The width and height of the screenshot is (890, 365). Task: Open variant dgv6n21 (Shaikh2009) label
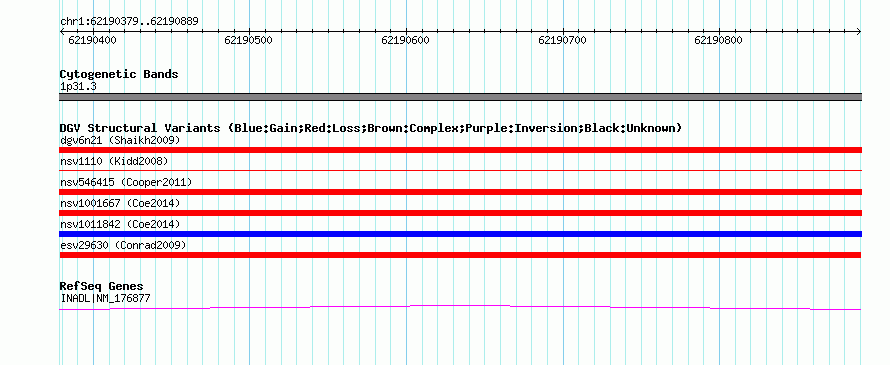click(120, 140)
